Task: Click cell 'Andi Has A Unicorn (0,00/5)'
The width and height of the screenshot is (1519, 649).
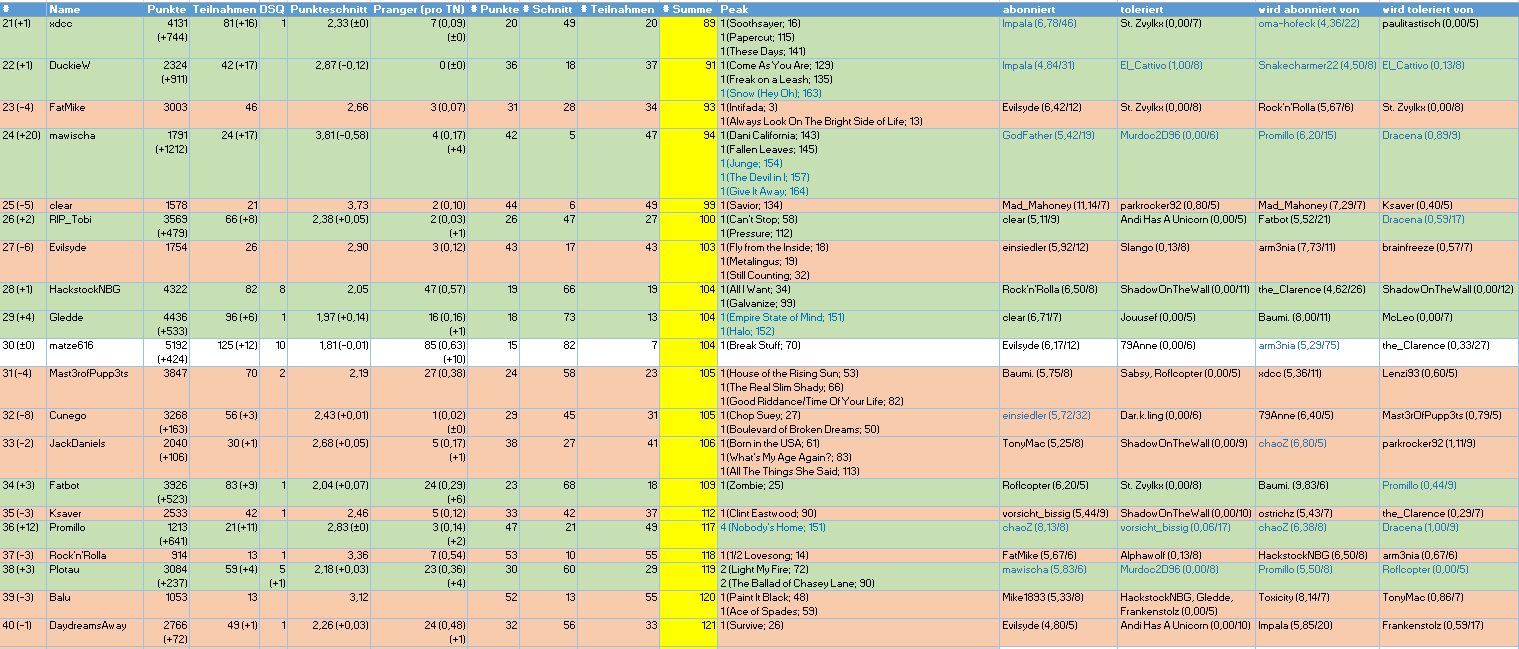Action: (x=1183, y=219)
